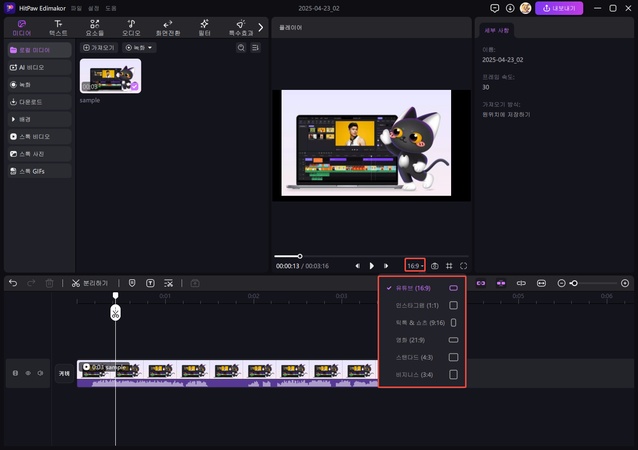
Task: Zoom out the timeline with the minus icon
Action: click(x=561, y=283)
